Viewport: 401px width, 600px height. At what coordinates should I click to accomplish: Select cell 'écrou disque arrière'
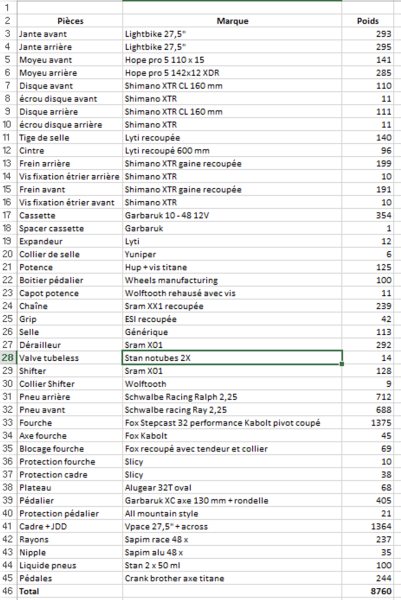(70, 125)
